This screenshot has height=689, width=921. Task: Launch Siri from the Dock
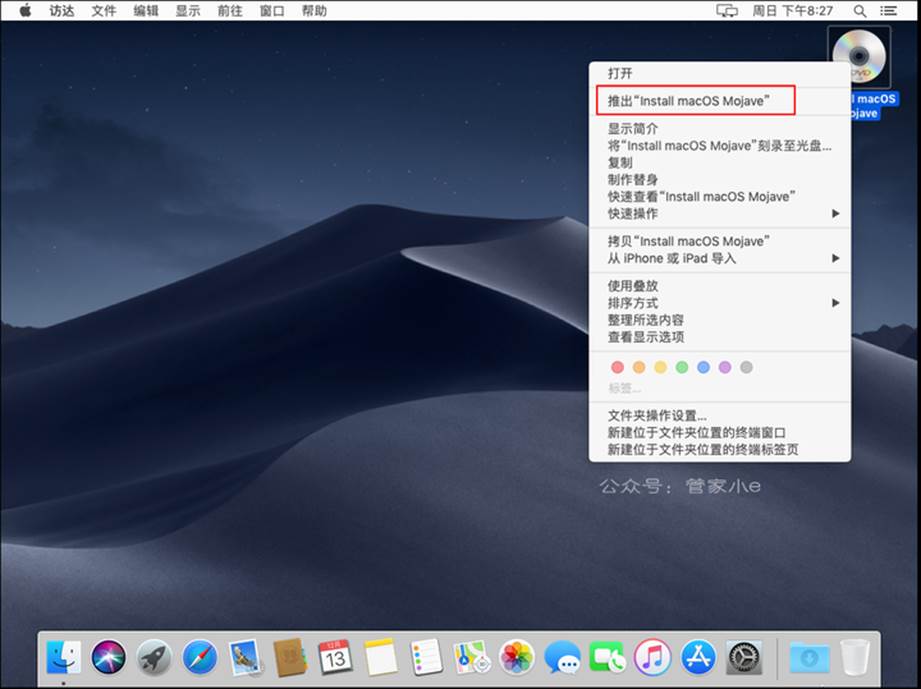(108, 657)
